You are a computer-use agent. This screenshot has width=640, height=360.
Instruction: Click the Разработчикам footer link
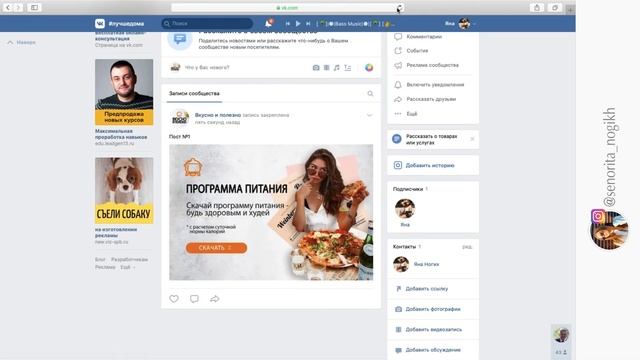129,259
